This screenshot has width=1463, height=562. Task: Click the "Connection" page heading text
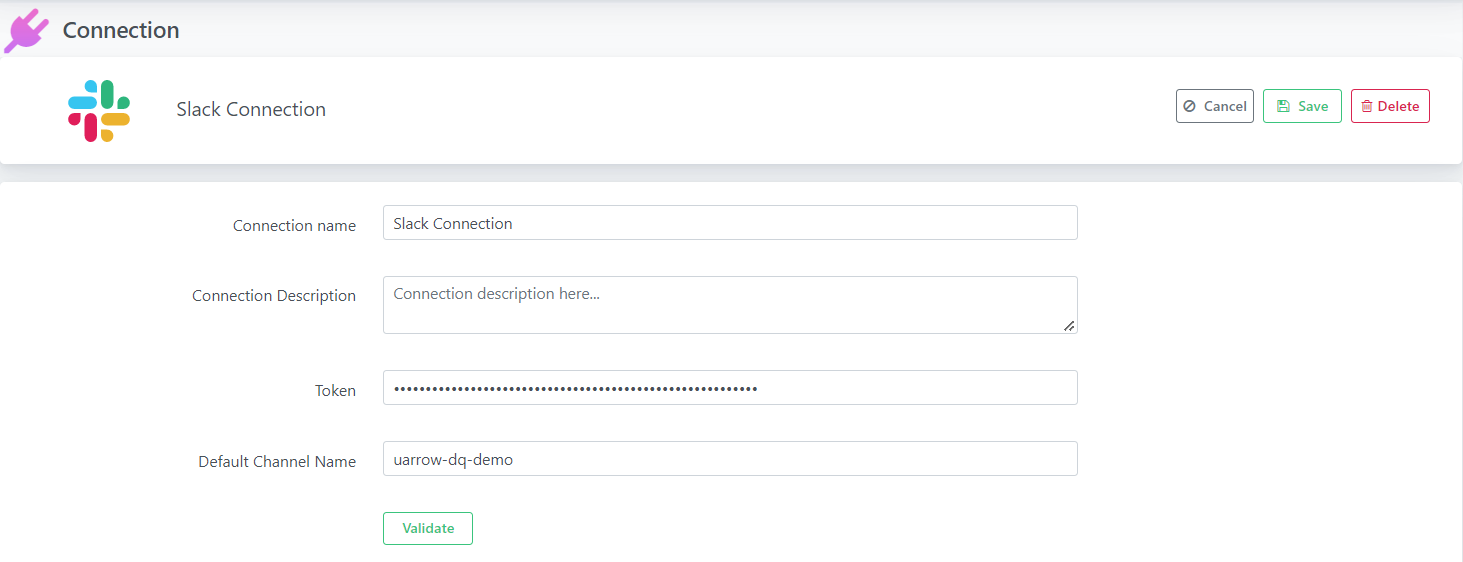click(121, 30)
